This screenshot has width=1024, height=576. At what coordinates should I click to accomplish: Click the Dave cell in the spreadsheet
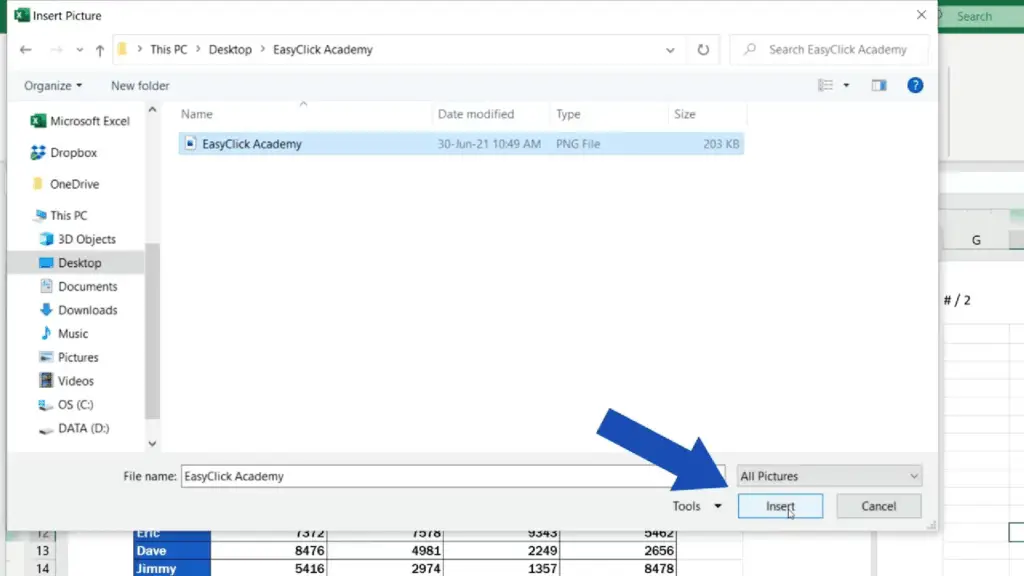(172, 551)
